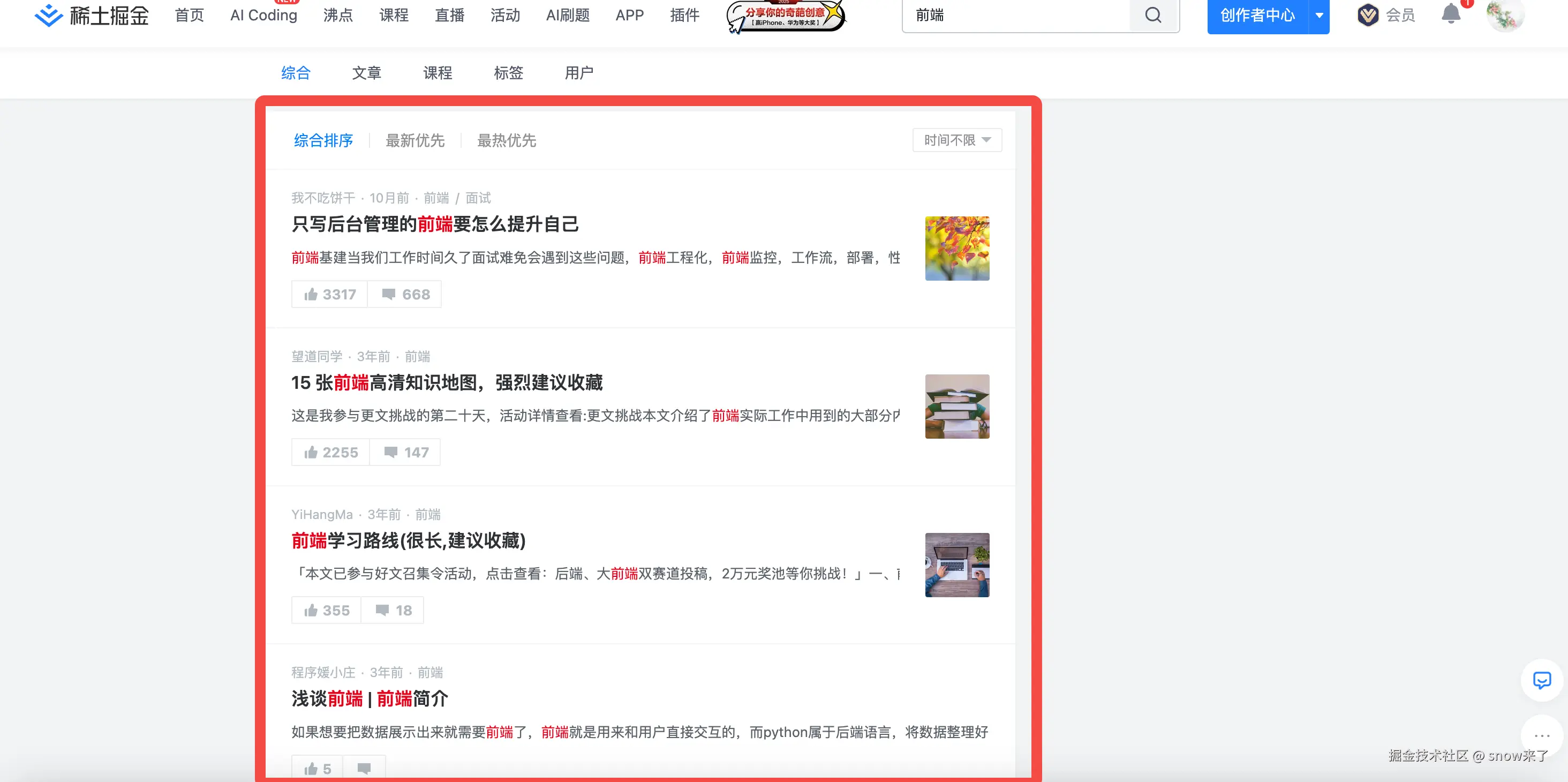Click the 创作者中心 button

click(x=1257, y=15)
